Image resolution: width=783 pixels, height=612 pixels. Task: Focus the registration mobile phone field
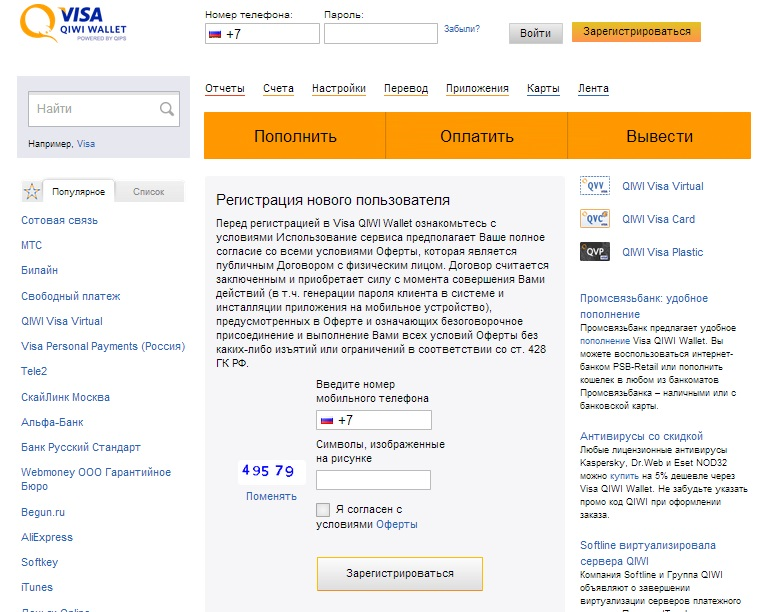[374, 420]
